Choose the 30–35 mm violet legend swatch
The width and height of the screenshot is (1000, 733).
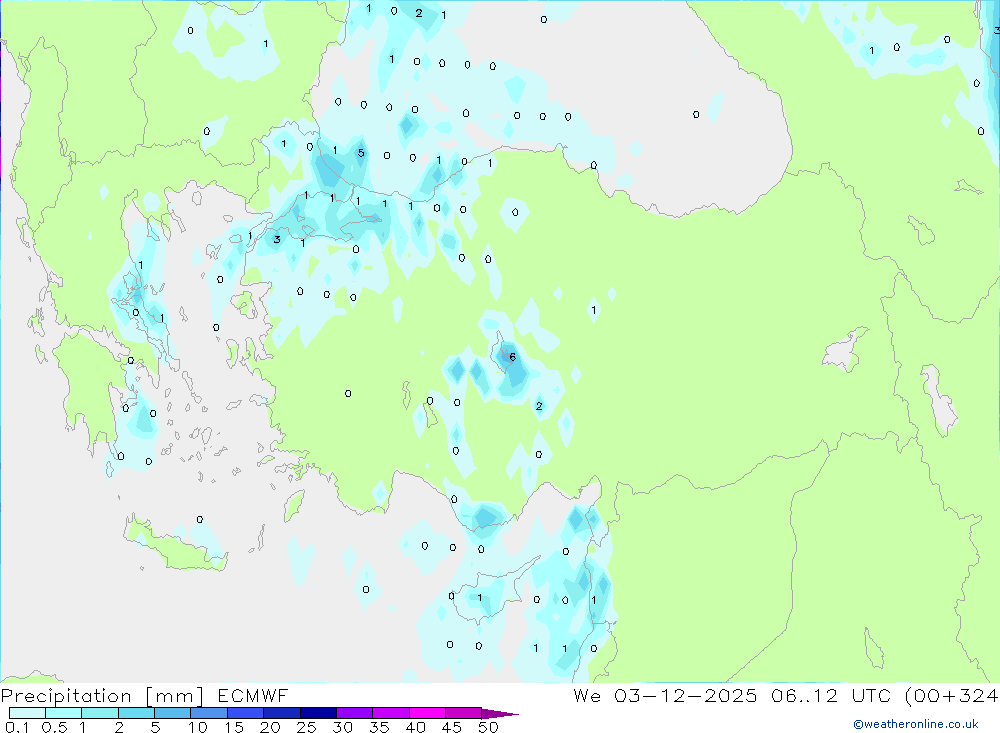[355, 713]
